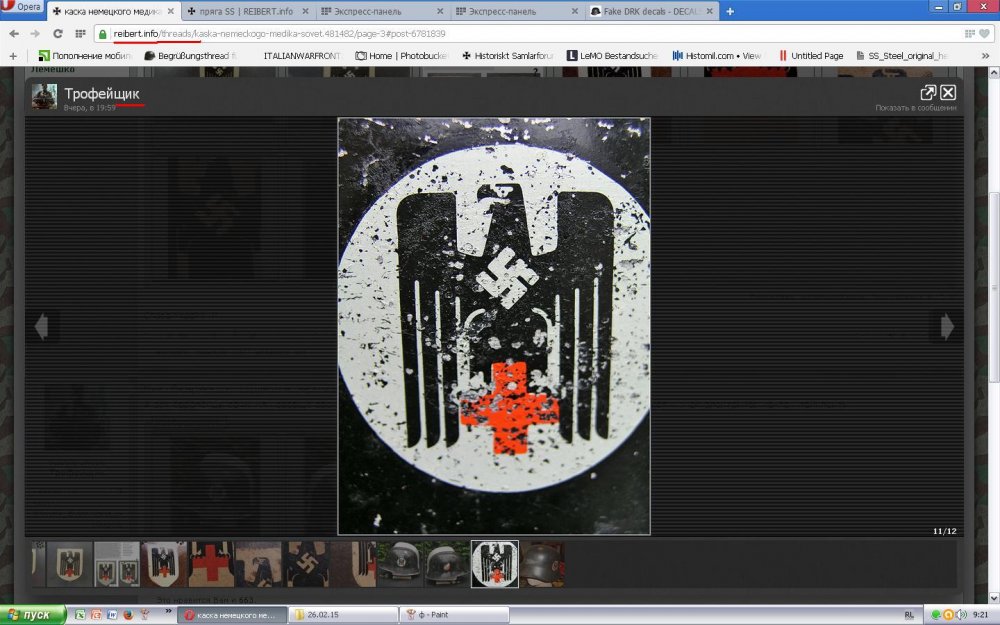The width and height of the screenshot is (1000, 625).
Task: Open the 'Home | Photobucket' bookmark
Action: 402,56
